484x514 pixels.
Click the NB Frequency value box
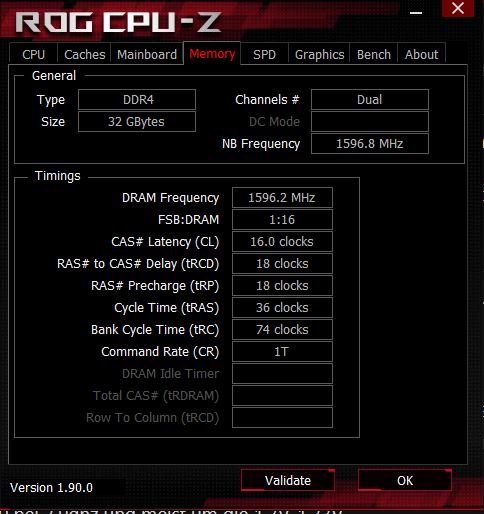point(370,144)
